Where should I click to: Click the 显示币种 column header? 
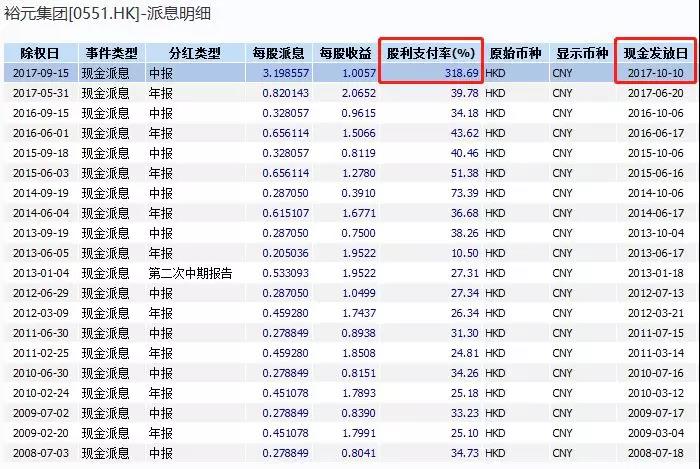click(x=582, y=53)
